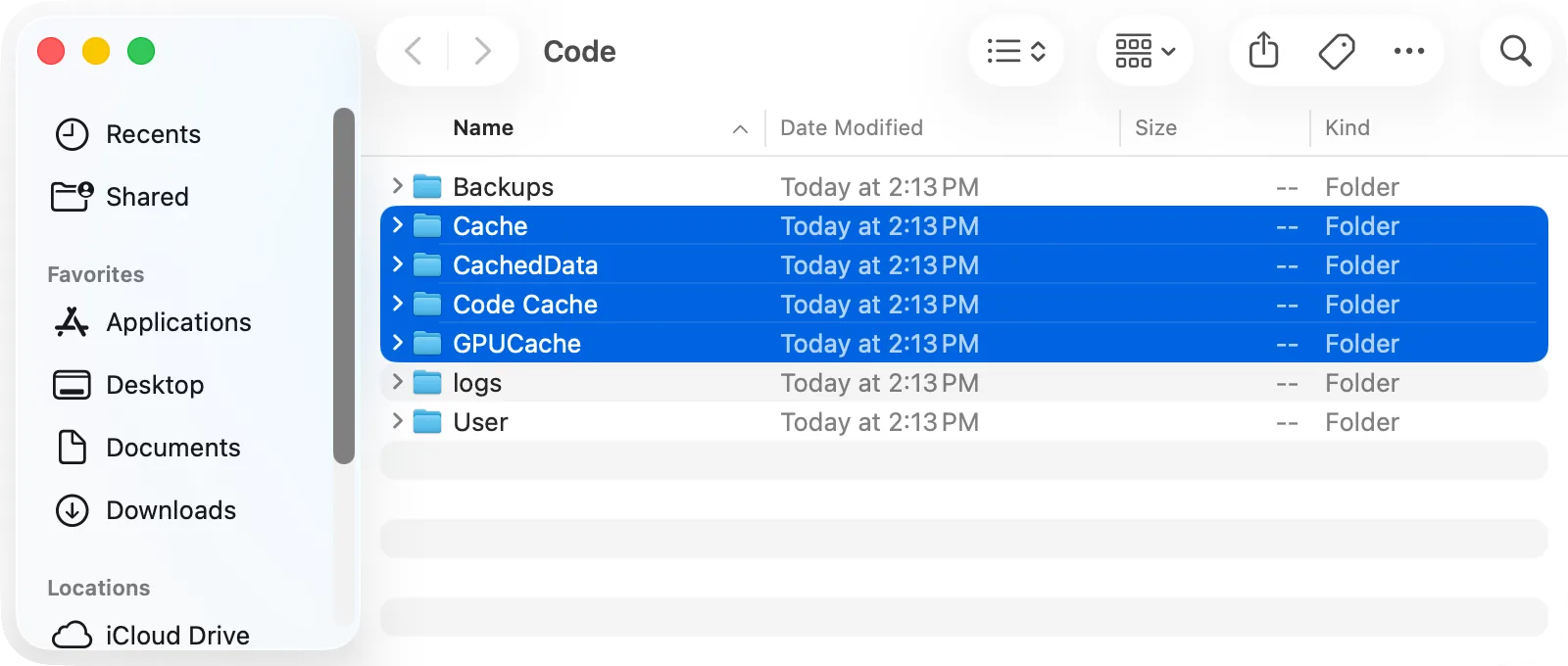Expand the User folder disclosure arrow
The height and width of the screenshot is (666, 1568).
397,421
